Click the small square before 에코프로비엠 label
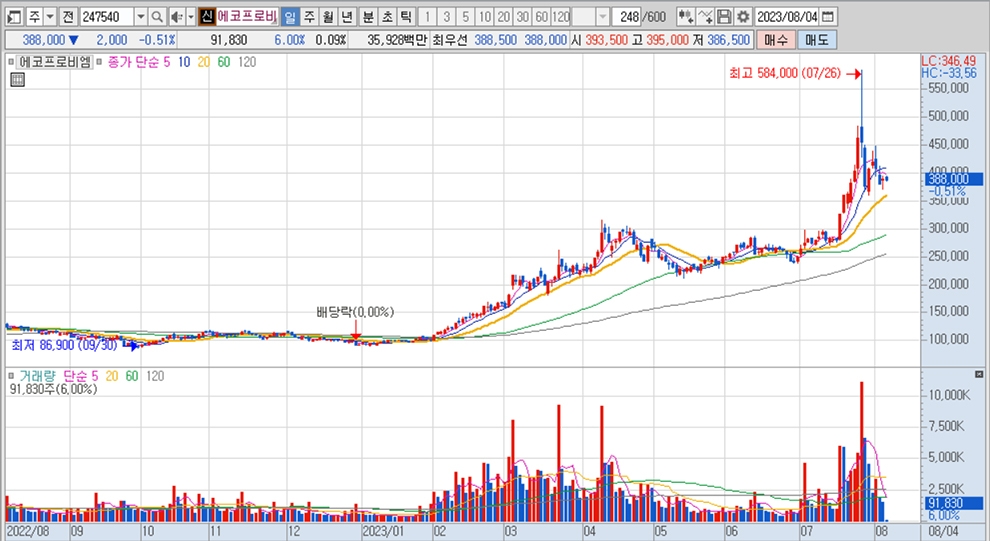This screenshot has width=990, height=541. [x=11, y=62]
